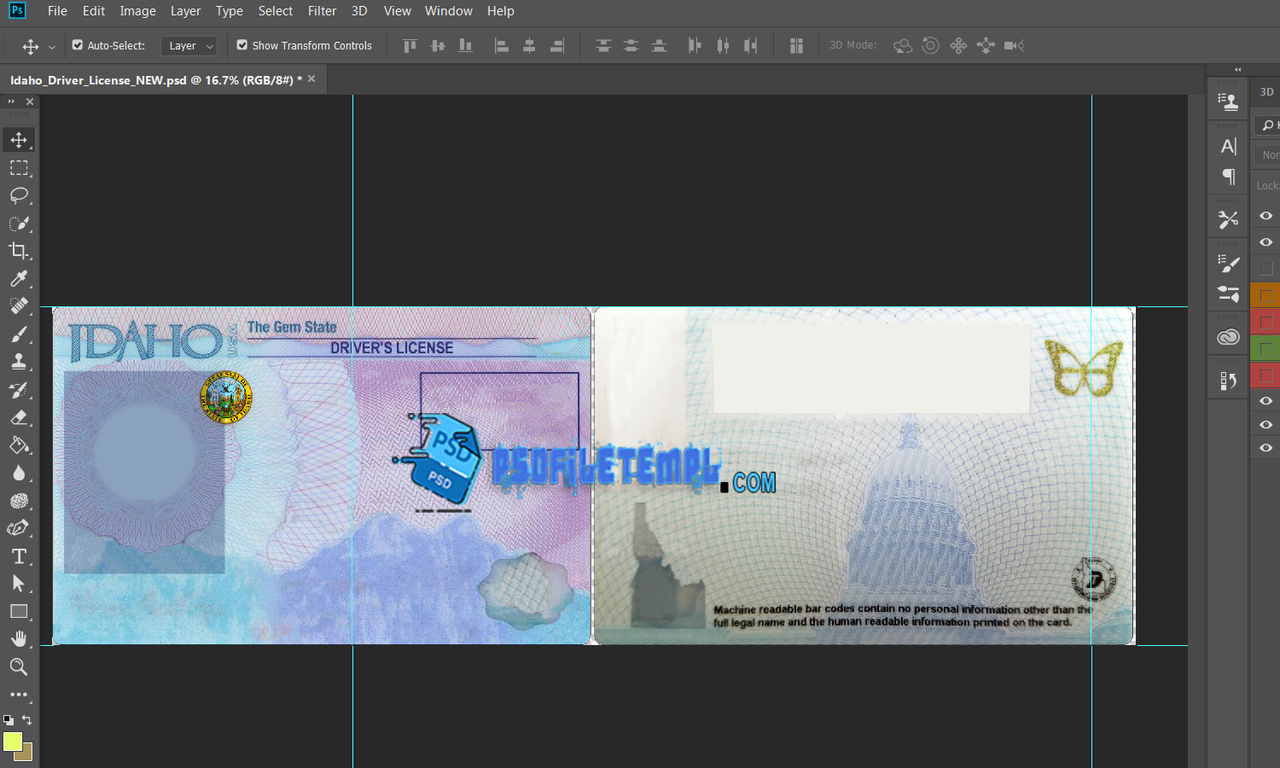Select the Path Selection tool
Image resolution: width=1280 pixels, height=768 pixels.
pyautogui.click(x=19, y=583)
